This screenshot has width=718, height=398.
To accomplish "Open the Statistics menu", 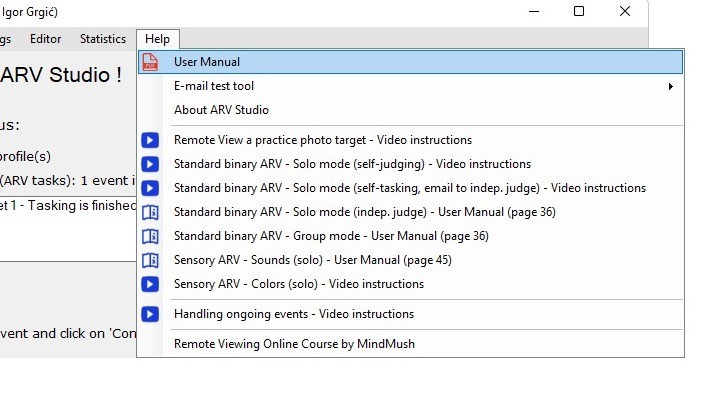I will point(103,39).
